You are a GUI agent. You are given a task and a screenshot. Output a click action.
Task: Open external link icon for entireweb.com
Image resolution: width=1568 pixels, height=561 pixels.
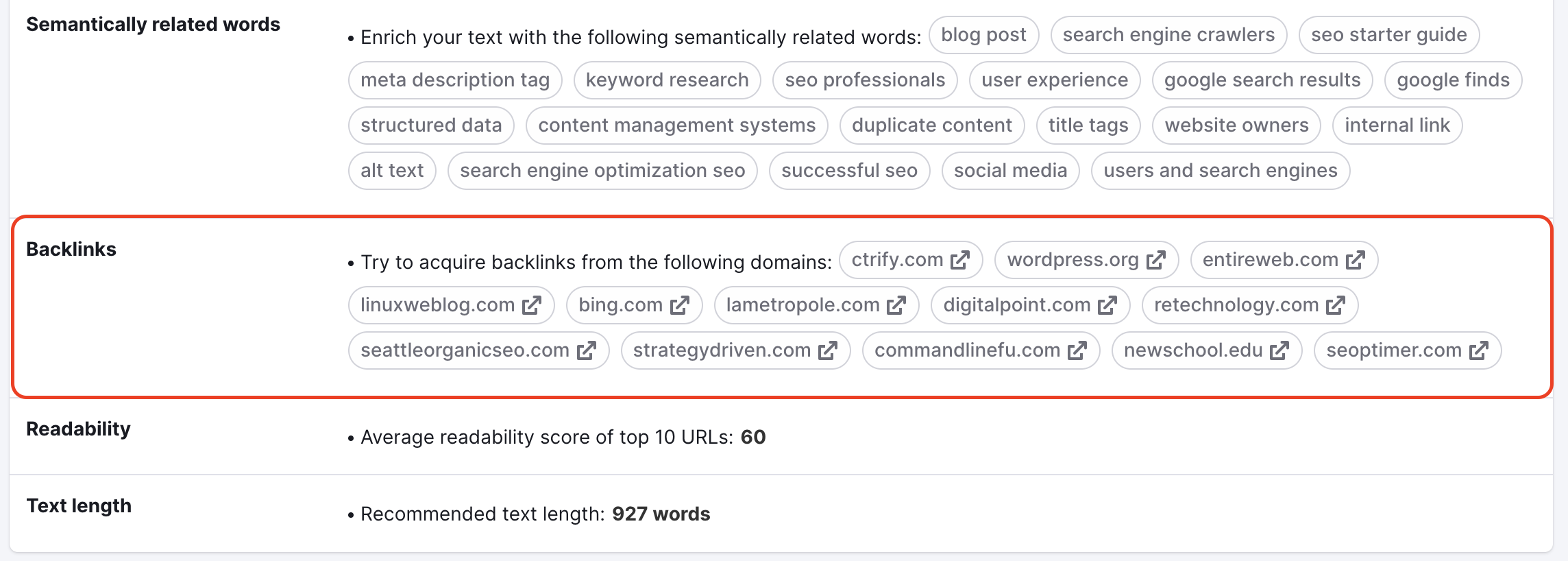coord(1356,260)
